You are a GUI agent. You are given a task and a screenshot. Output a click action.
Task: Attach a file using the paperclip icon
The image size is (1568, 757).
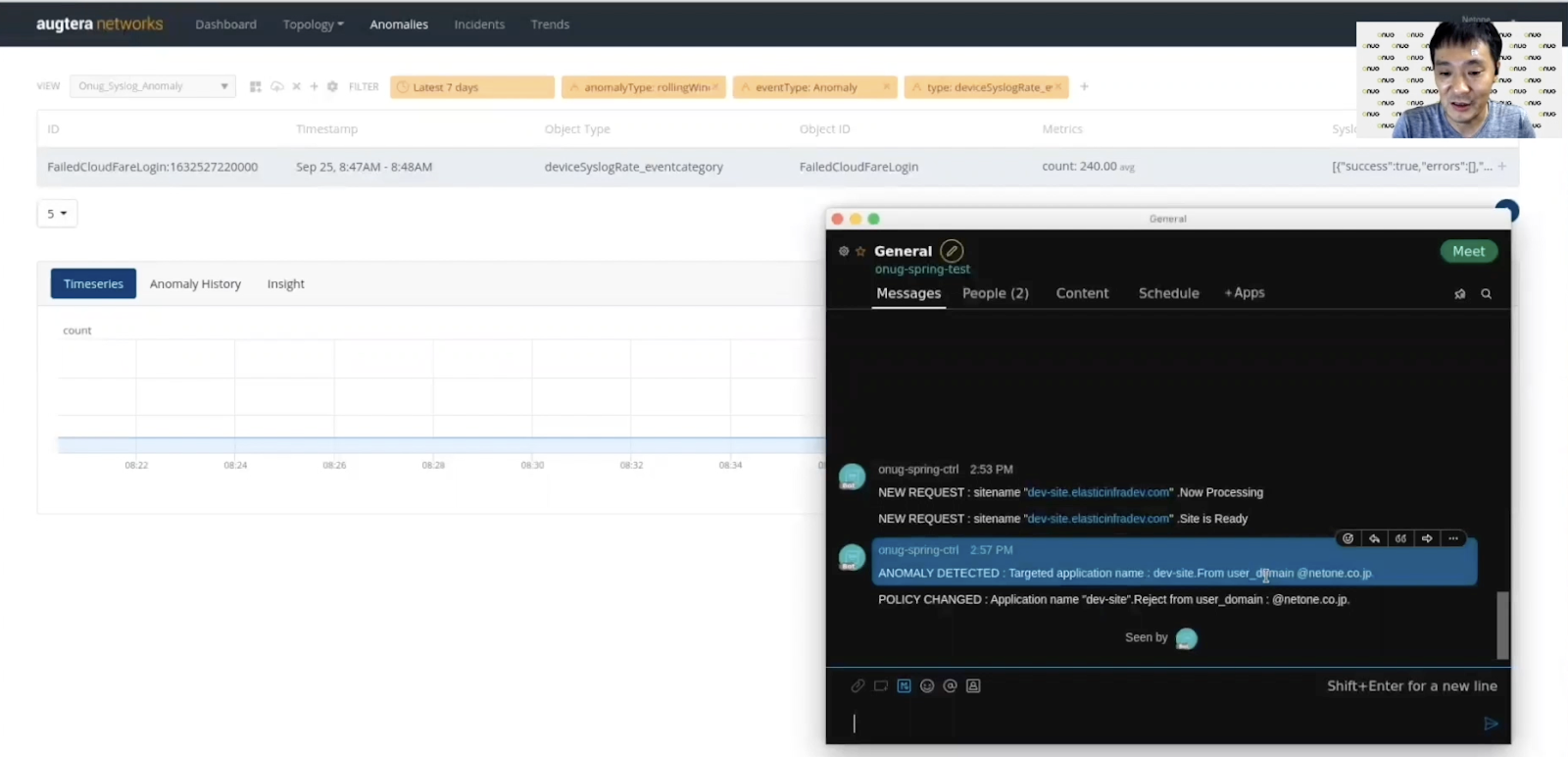[x=857, y=685]
